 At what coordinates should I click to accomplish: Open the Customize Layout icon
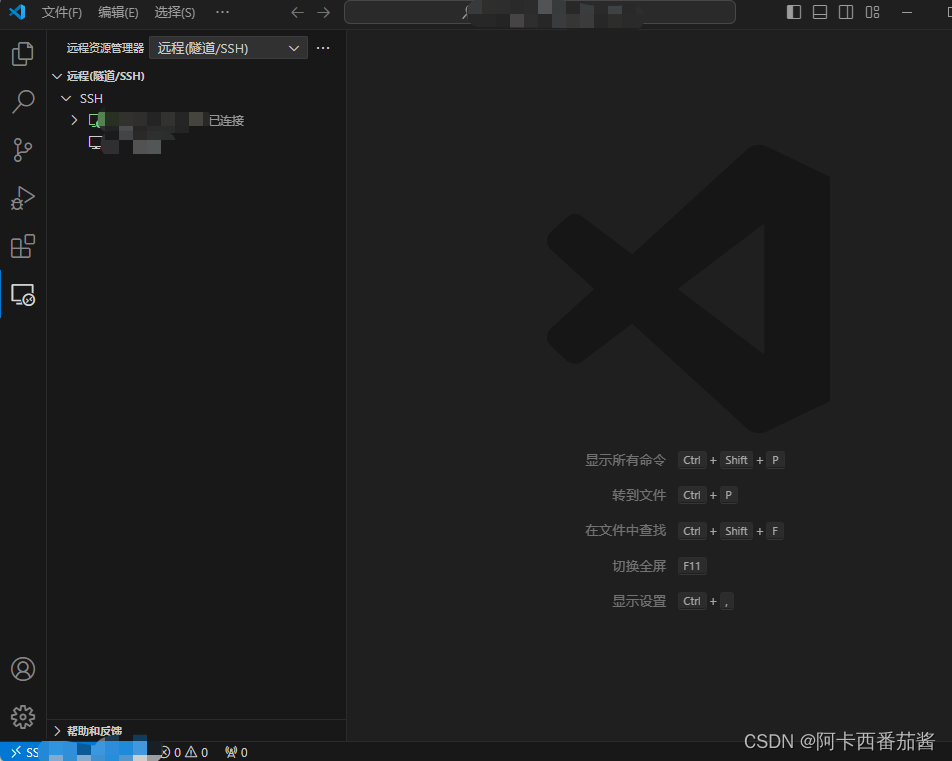[872, 12]
